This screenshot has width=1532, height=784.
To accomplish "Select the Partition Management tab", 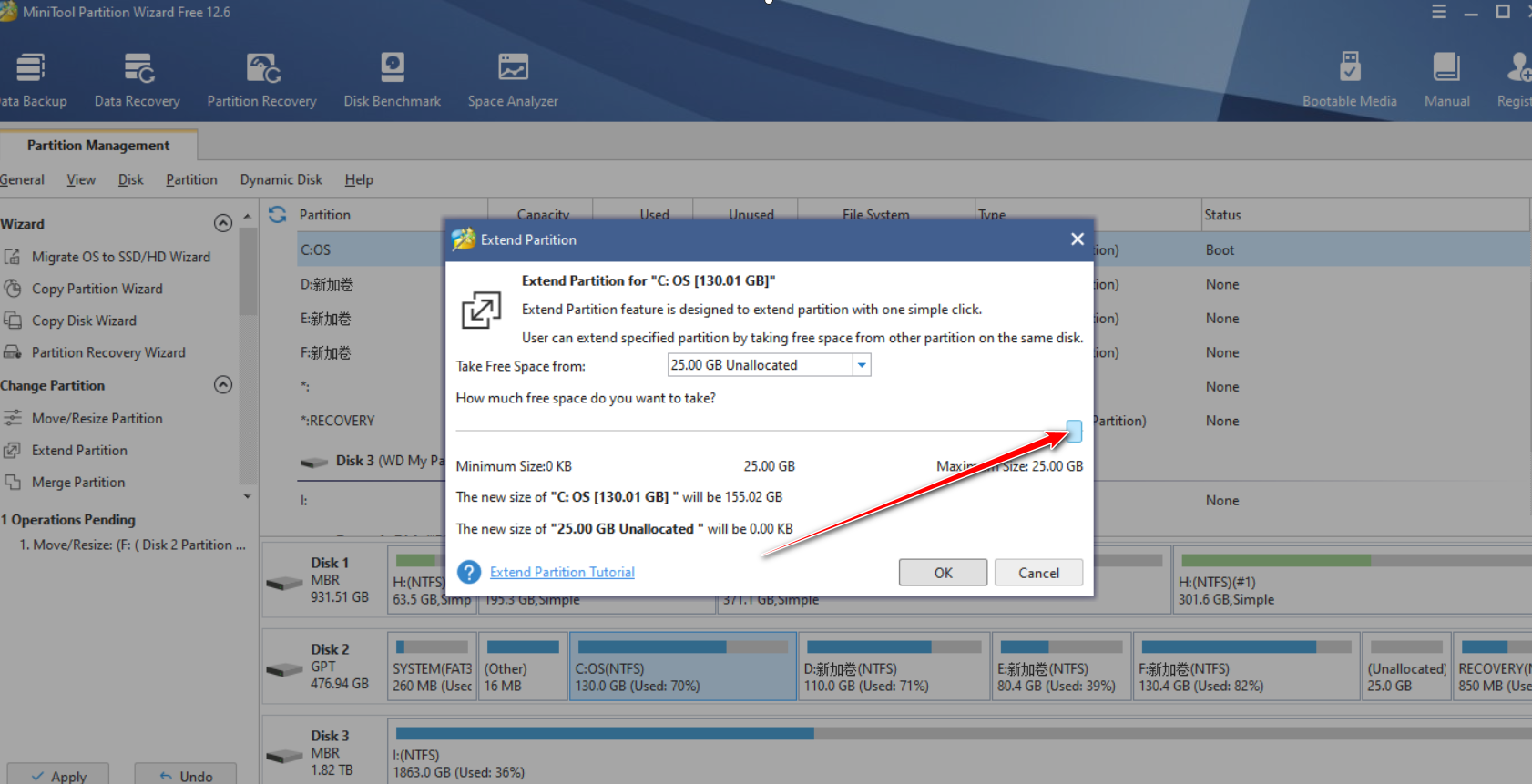I will pos(98,145).
